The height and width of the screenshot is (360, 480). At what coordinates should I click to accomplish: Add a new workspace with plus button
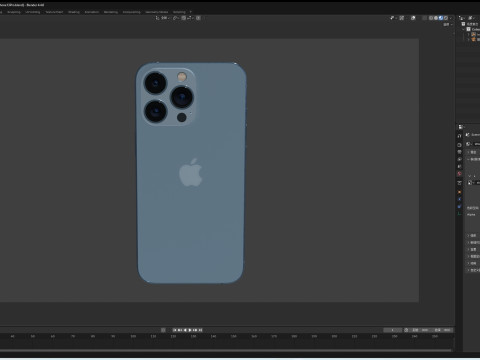coord(191,12)
